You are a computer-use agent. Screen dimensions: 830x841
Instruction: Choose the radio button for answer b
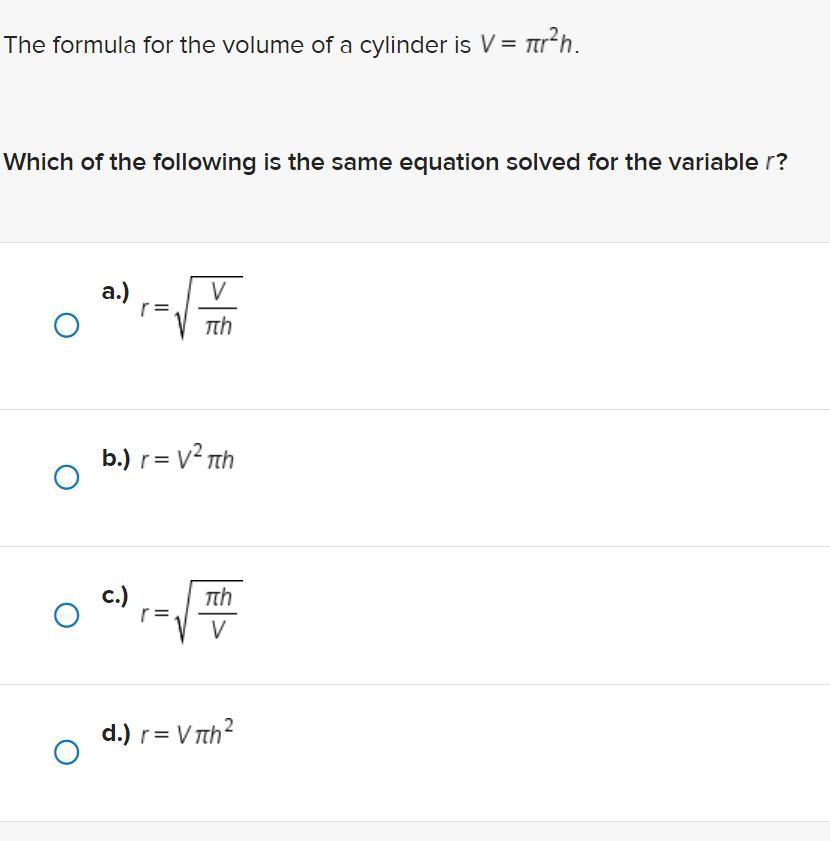point(66,477)
